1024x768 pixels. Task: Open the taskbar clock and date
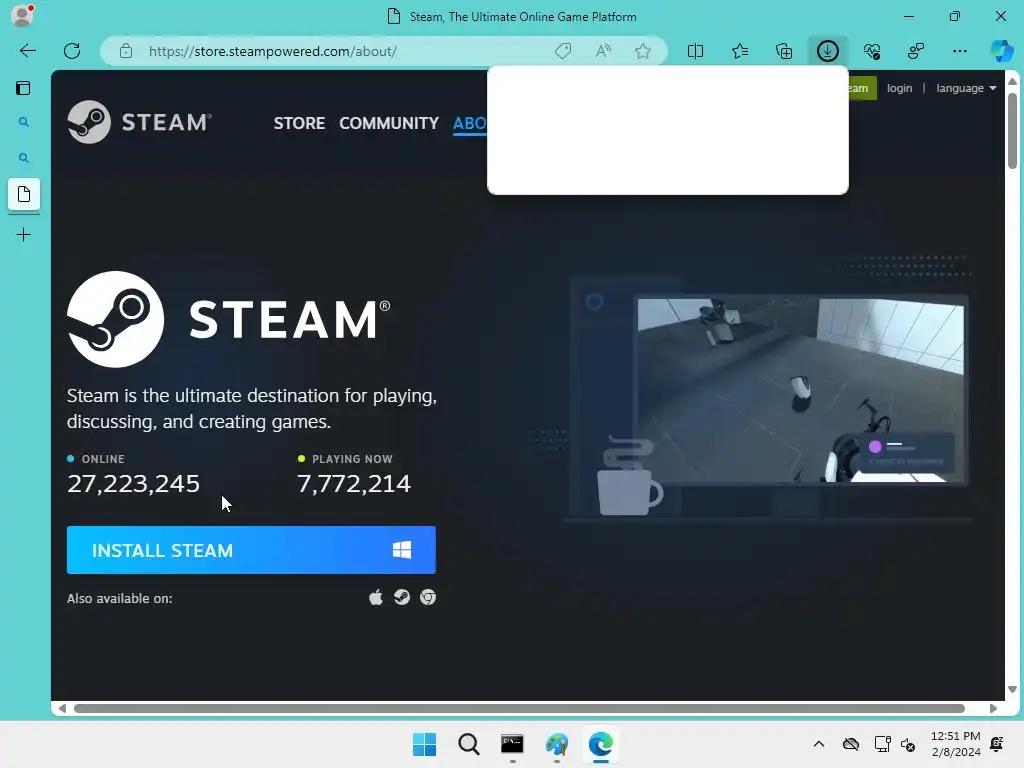point(955,744)
